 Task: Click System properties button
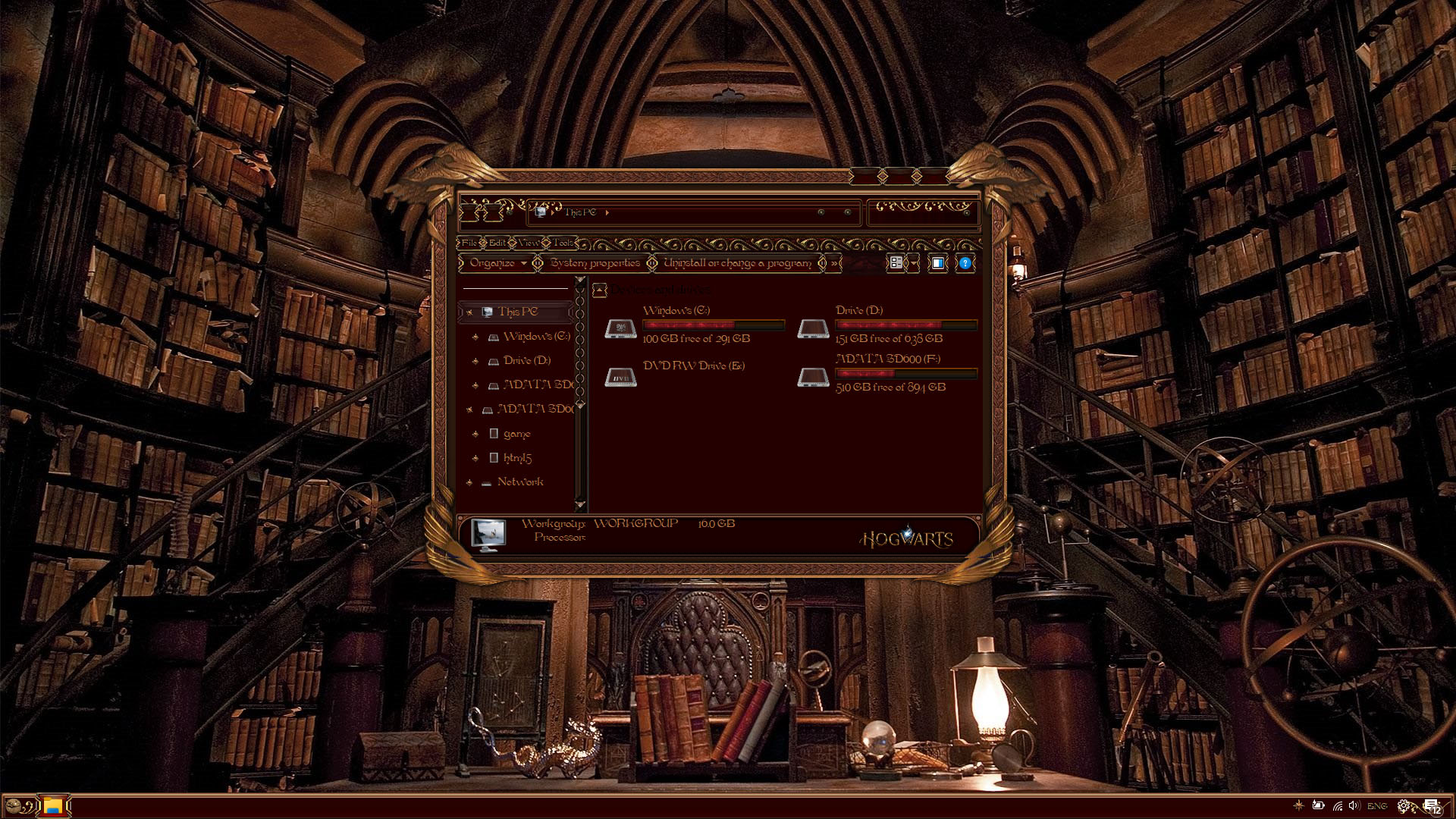(595, 263)
